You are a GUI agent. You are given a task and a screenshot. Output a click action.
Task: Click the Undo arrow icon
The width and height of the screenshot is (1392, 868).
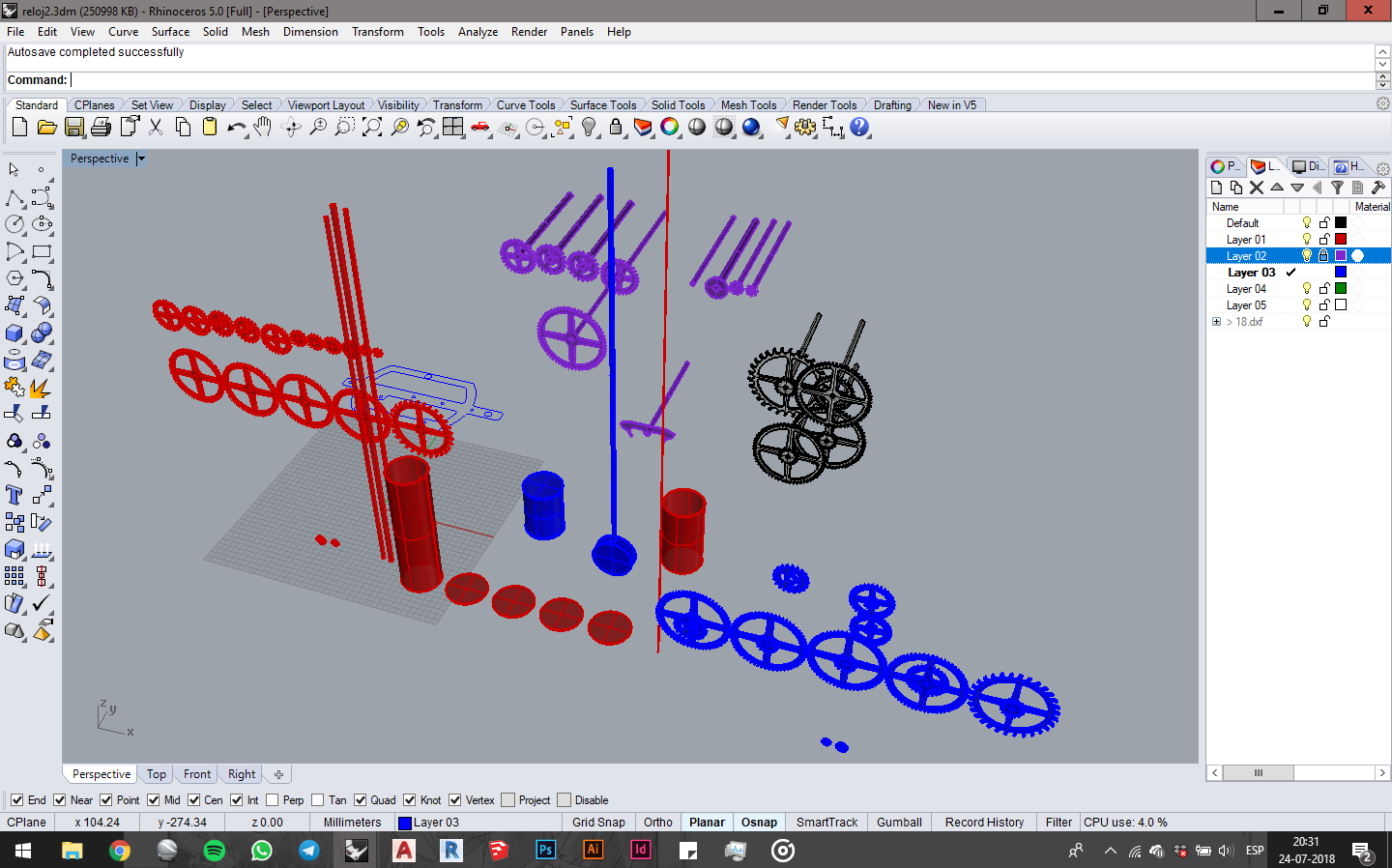pos(237,127)
